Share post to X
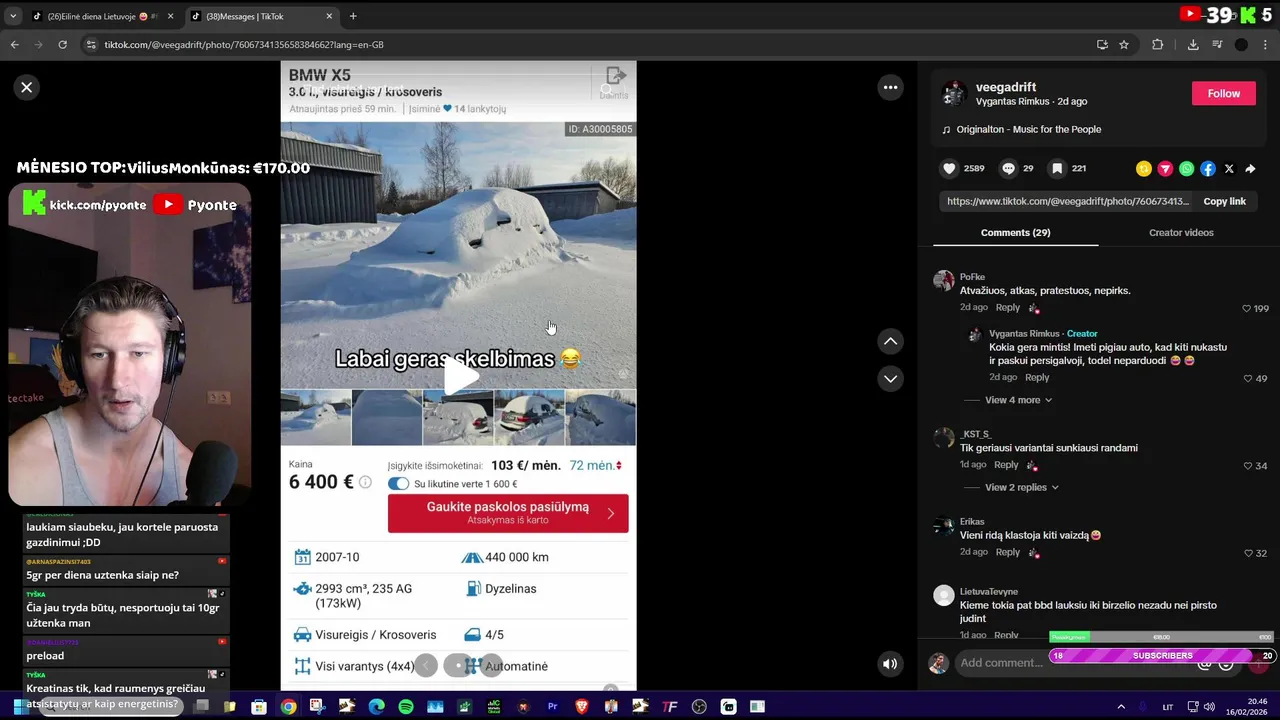Image resolution: width=1280 pixels, height=720 pixels. [x=1229, y=169]
